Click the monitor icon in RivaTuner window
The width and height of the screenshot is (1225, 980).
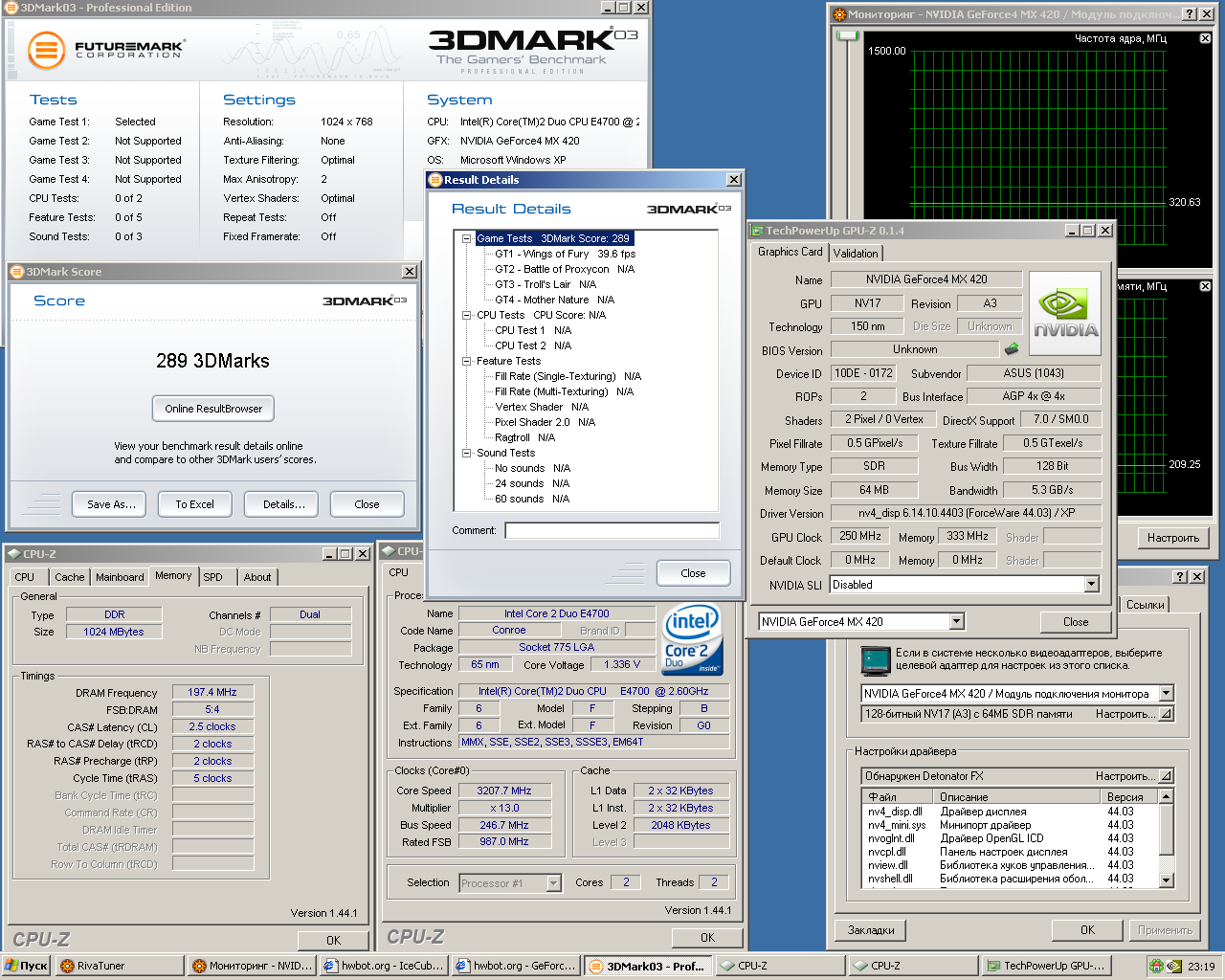point(875,660)
